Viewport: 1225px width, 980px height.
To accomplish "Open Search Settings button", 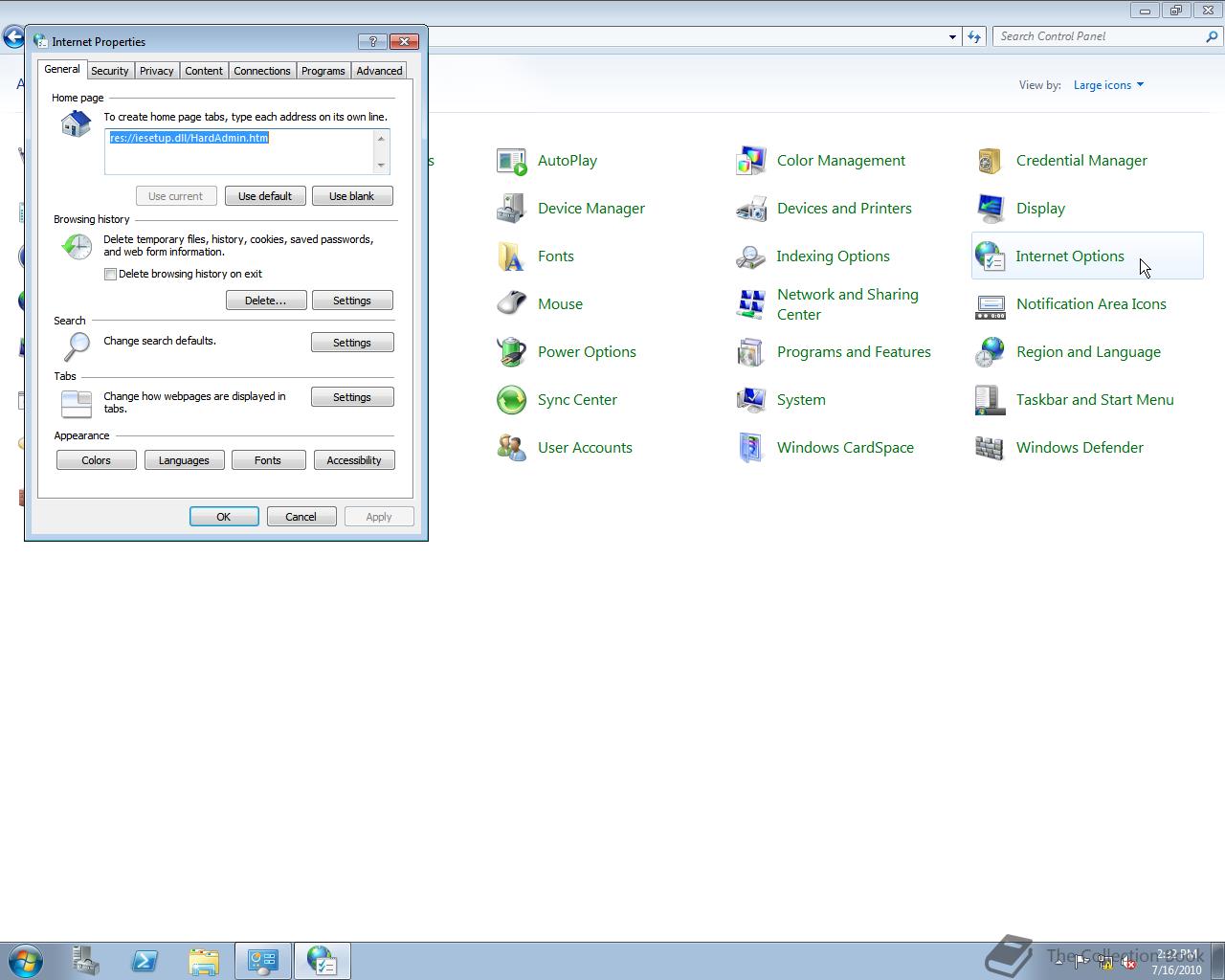I will tap(352, 343).
